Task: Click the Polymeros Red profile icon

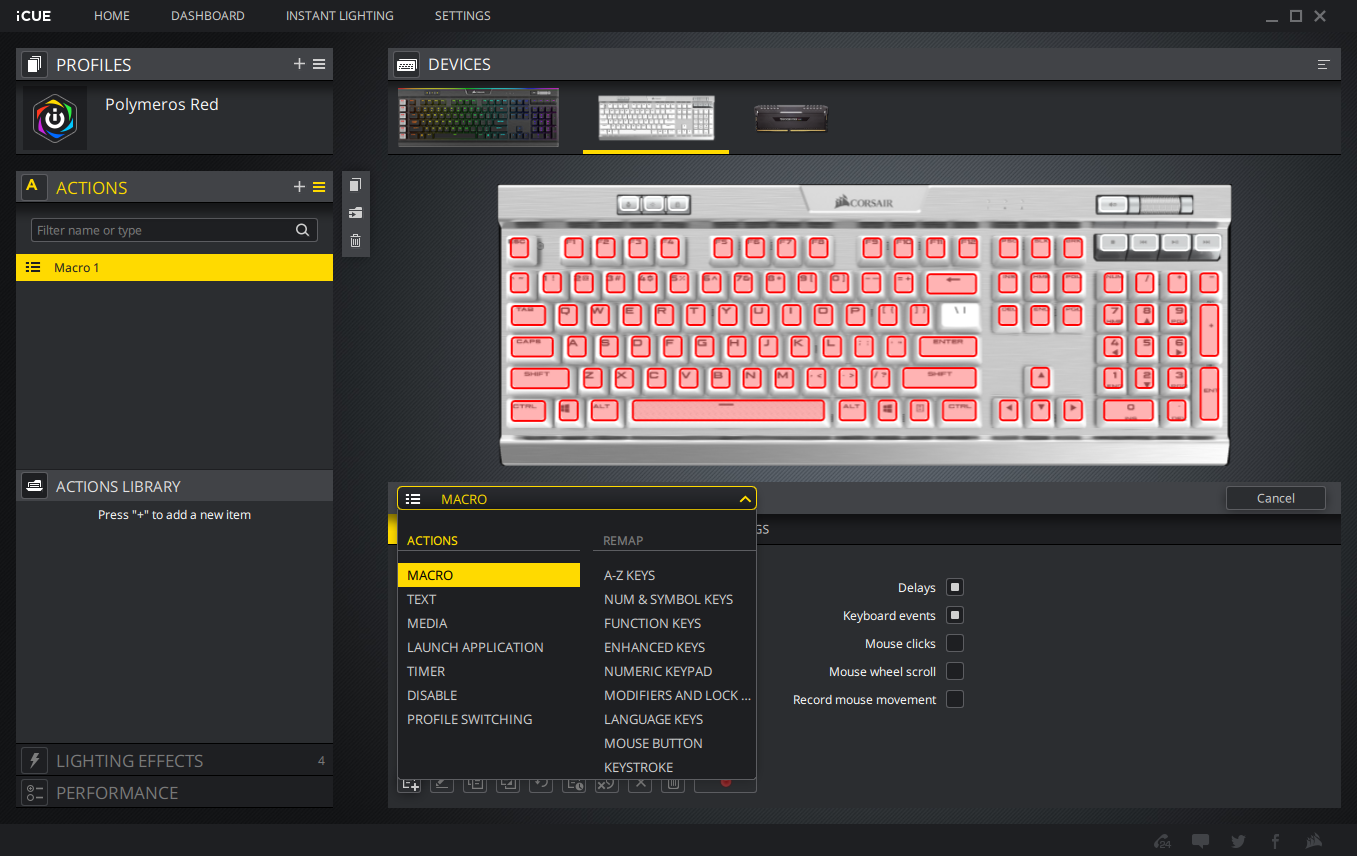Action: tap(55, 118)
